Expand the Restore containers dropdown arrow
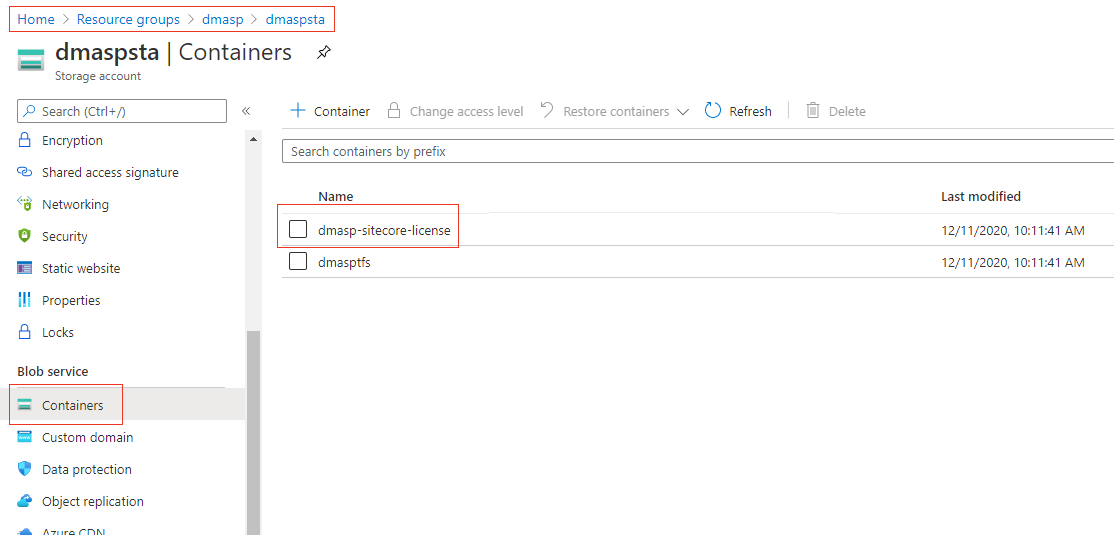This screenshot has height=545, width=1114. tap(683, 112)
